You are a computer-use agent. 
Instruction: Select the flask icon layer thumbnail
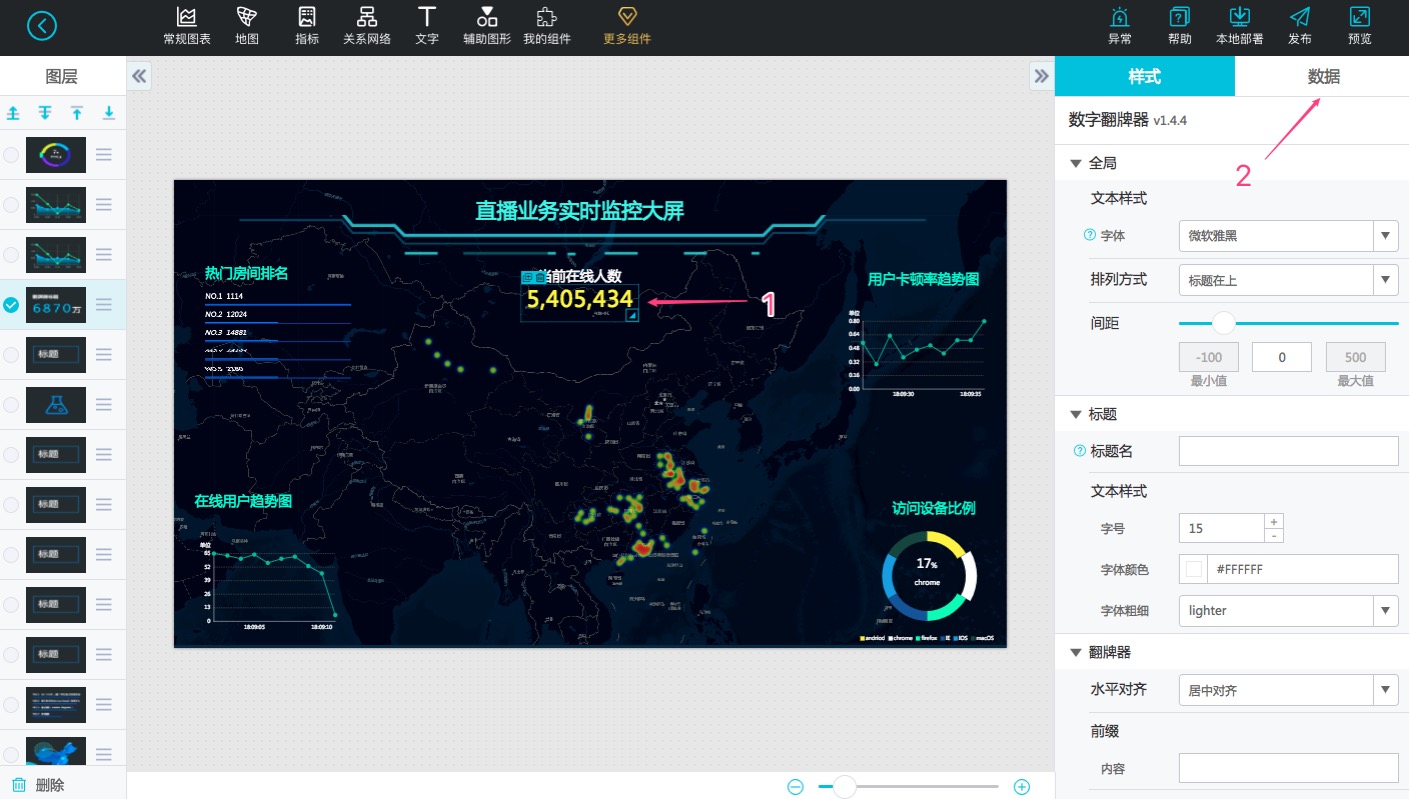[x=56, y=405]
